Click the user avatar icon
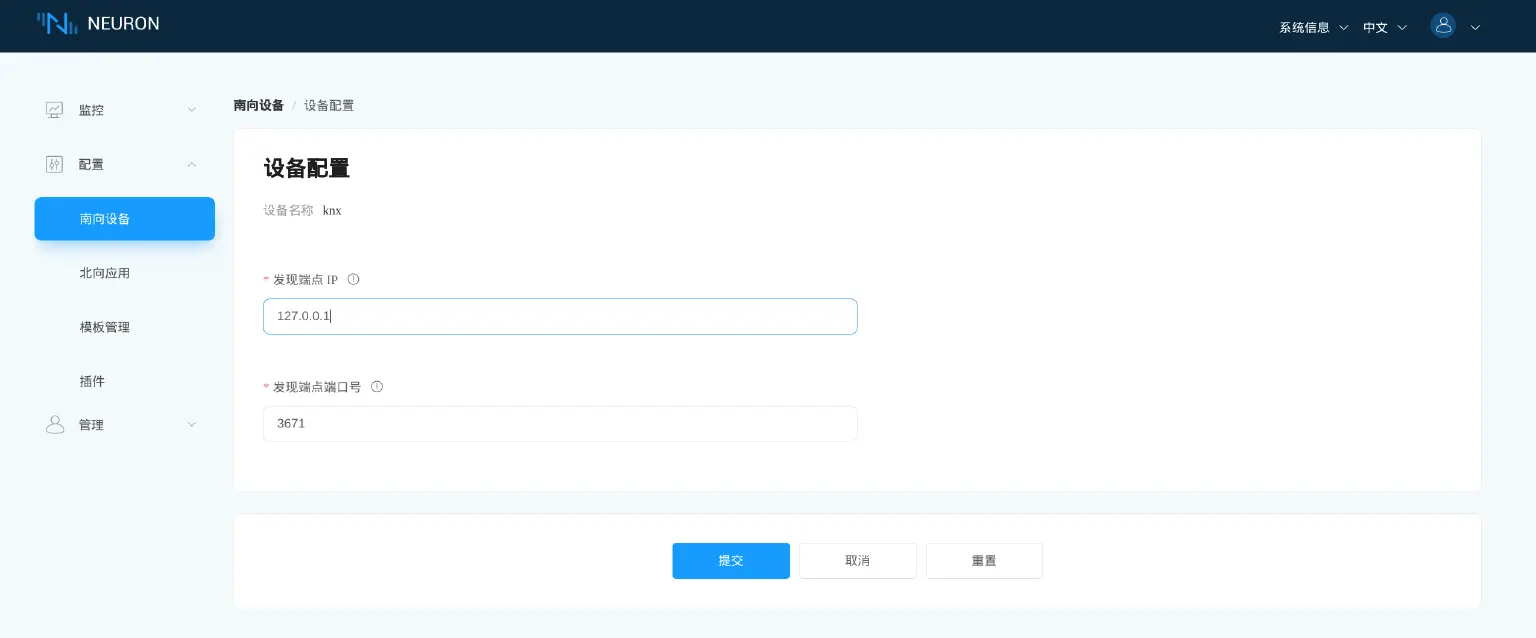 [1443, 26]
